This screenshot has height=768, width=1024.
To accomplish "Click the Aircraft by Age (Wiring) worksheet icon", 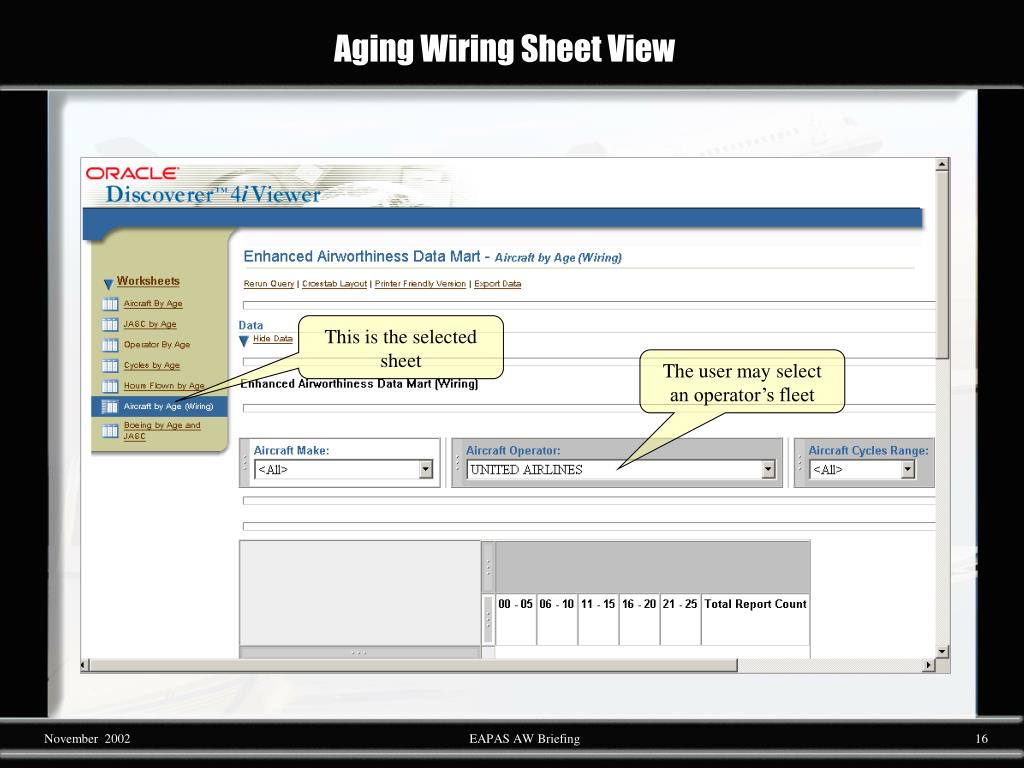I will point(110,406).
